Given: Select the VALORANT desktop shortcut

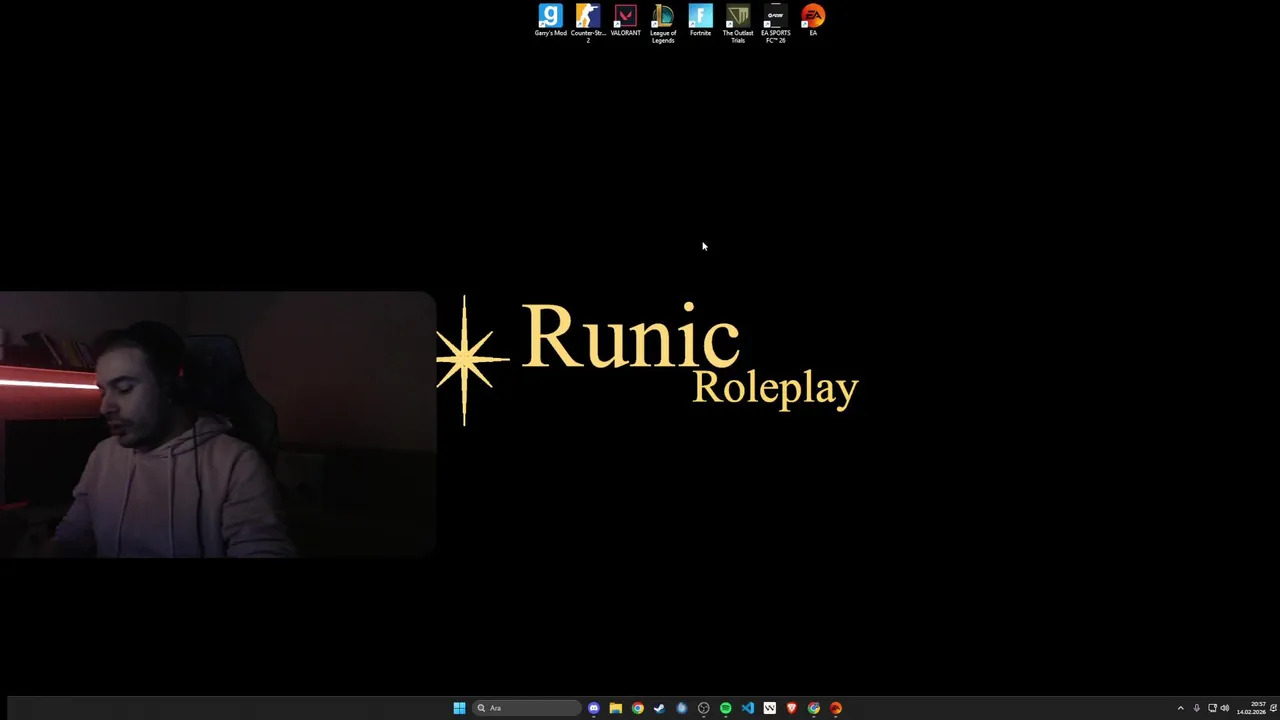Looking at the screenshot, I should pyautogui.click(x=625, y=21).
